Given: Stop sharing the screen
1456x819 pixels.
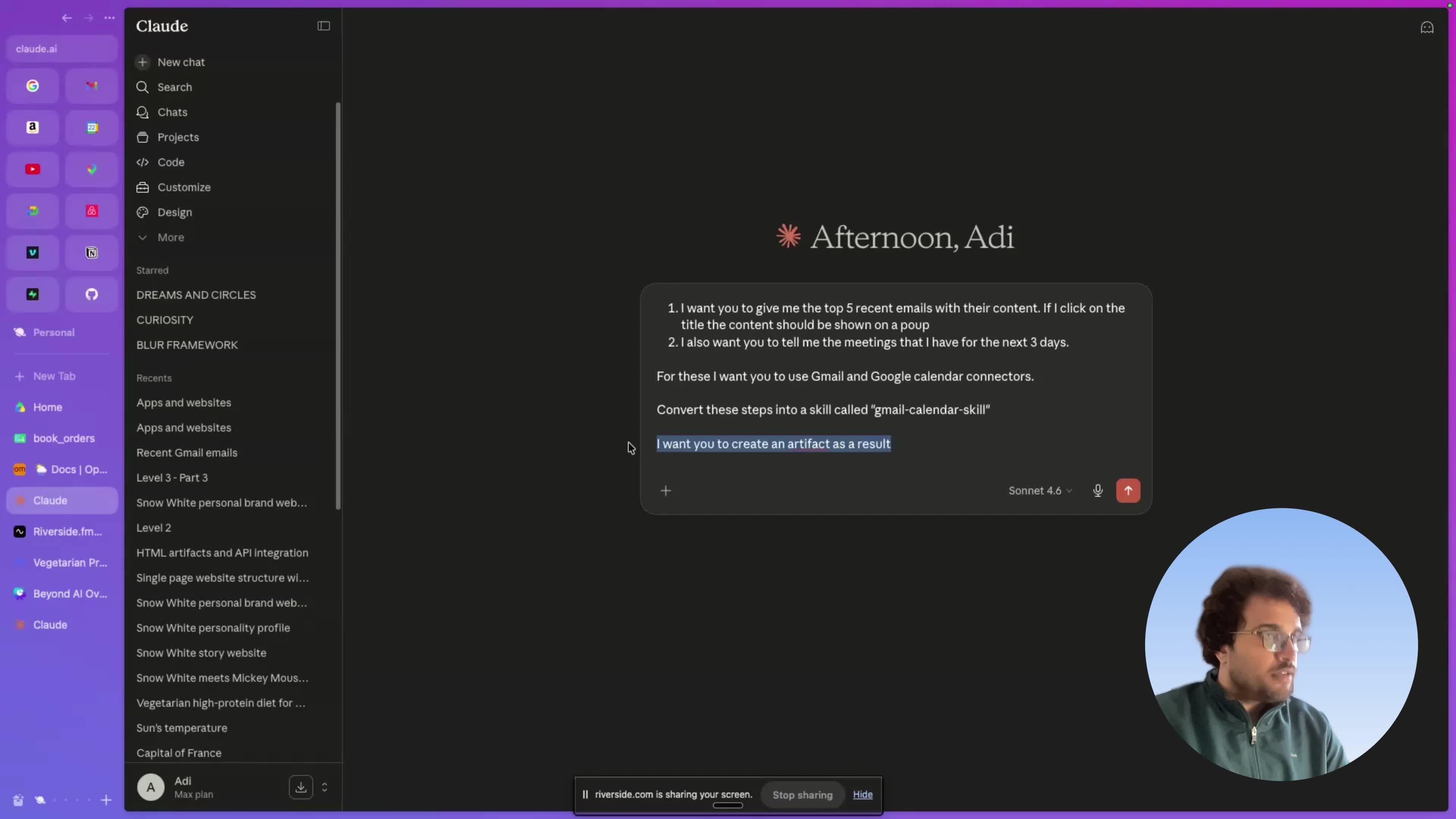Looking at the screenshot, I should click(803, 795).
